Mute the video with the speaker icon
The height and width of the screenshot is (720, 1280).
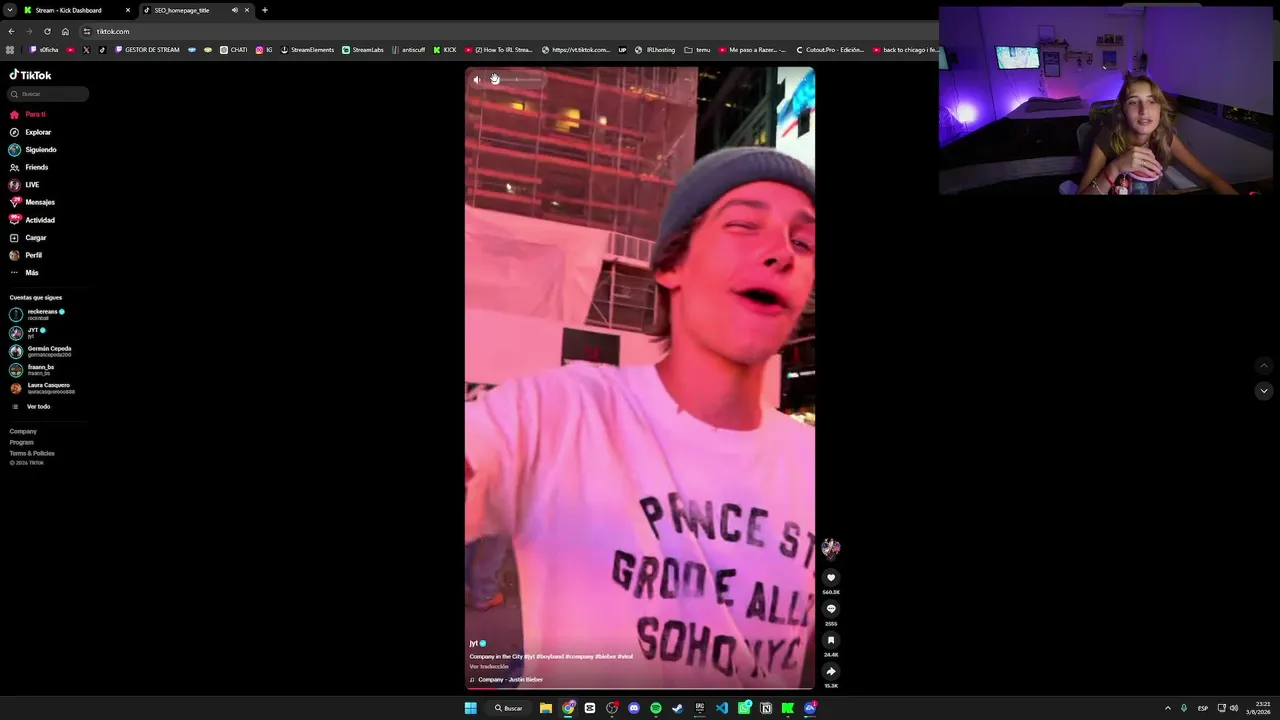click(477, 80)
